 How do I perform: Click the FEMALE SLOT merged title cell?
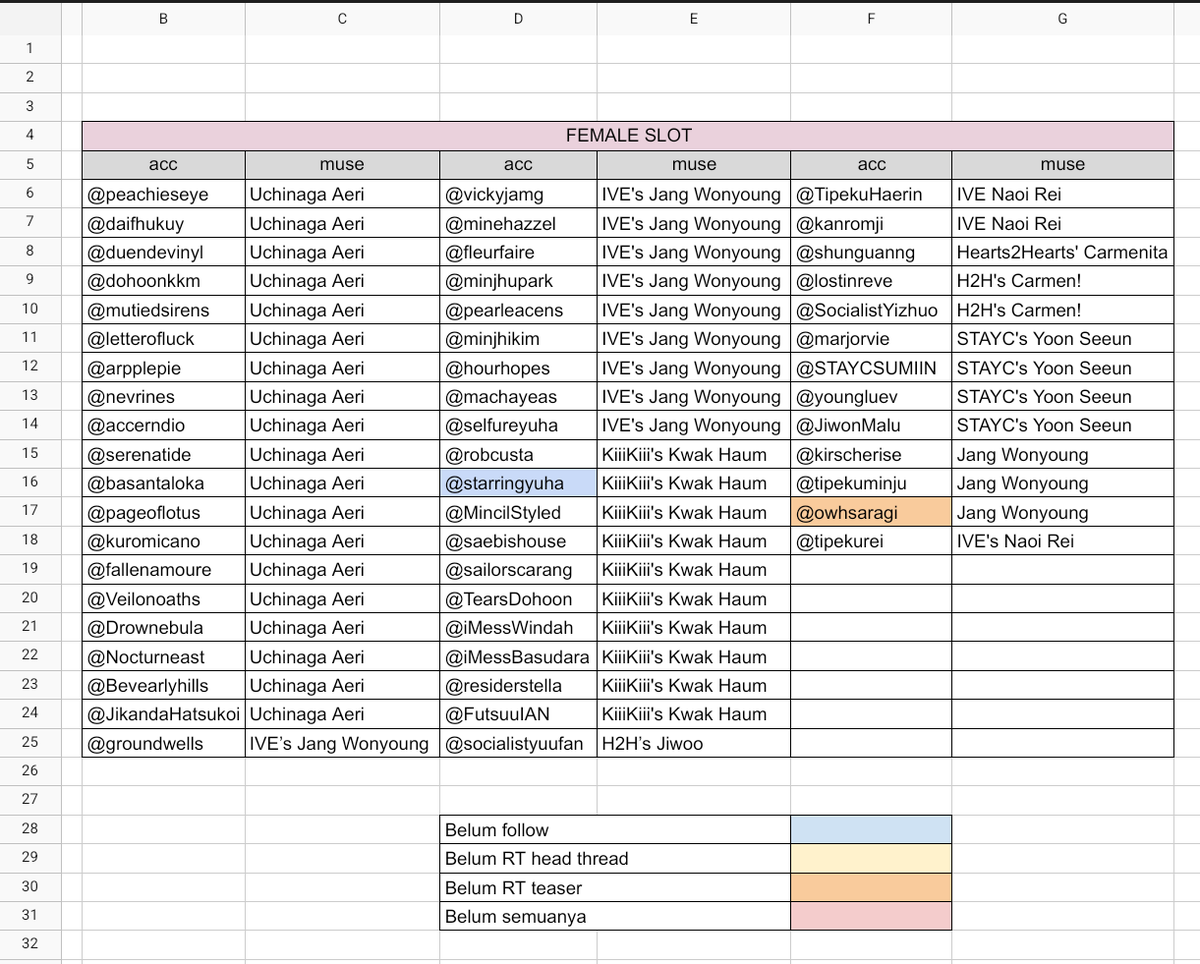click(x=628, y=135)
